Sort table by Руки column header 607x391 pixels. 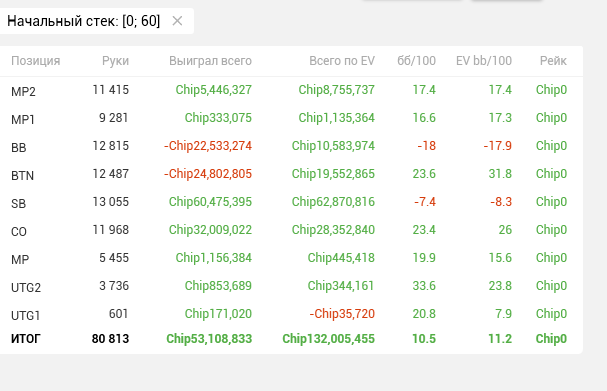tap(115, 61)
